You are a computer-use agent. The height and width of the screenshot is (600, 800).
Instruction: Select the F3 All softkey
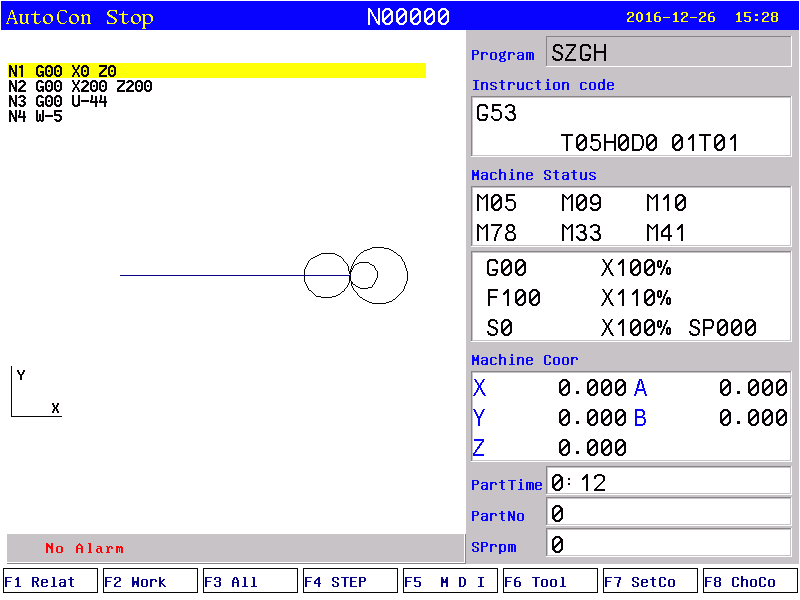(250, 581)
